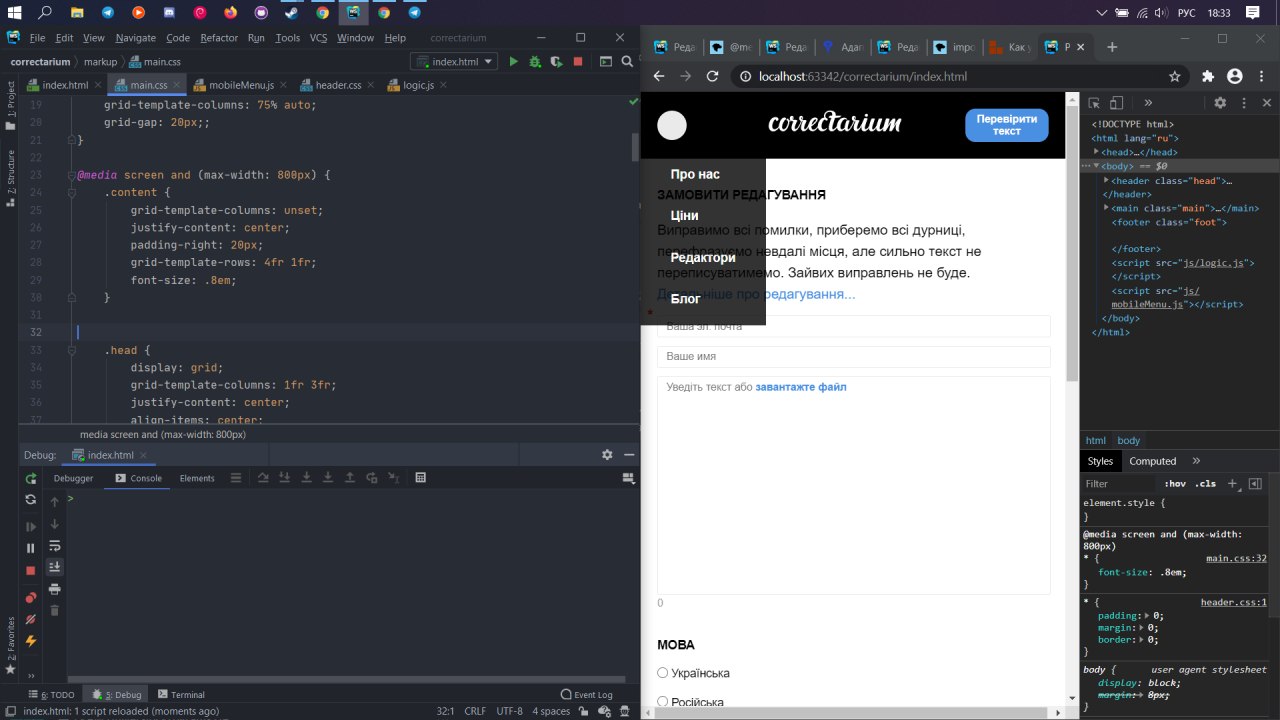Click the yellow lightning bolt icon
Screen dimensions: 1280x720
[x=31, y=641]
